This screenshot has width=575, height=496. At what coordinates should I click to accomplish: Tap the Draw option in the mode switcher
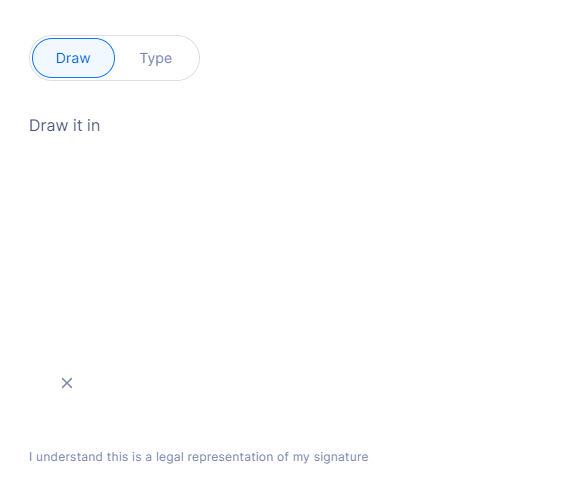point(73,58)
